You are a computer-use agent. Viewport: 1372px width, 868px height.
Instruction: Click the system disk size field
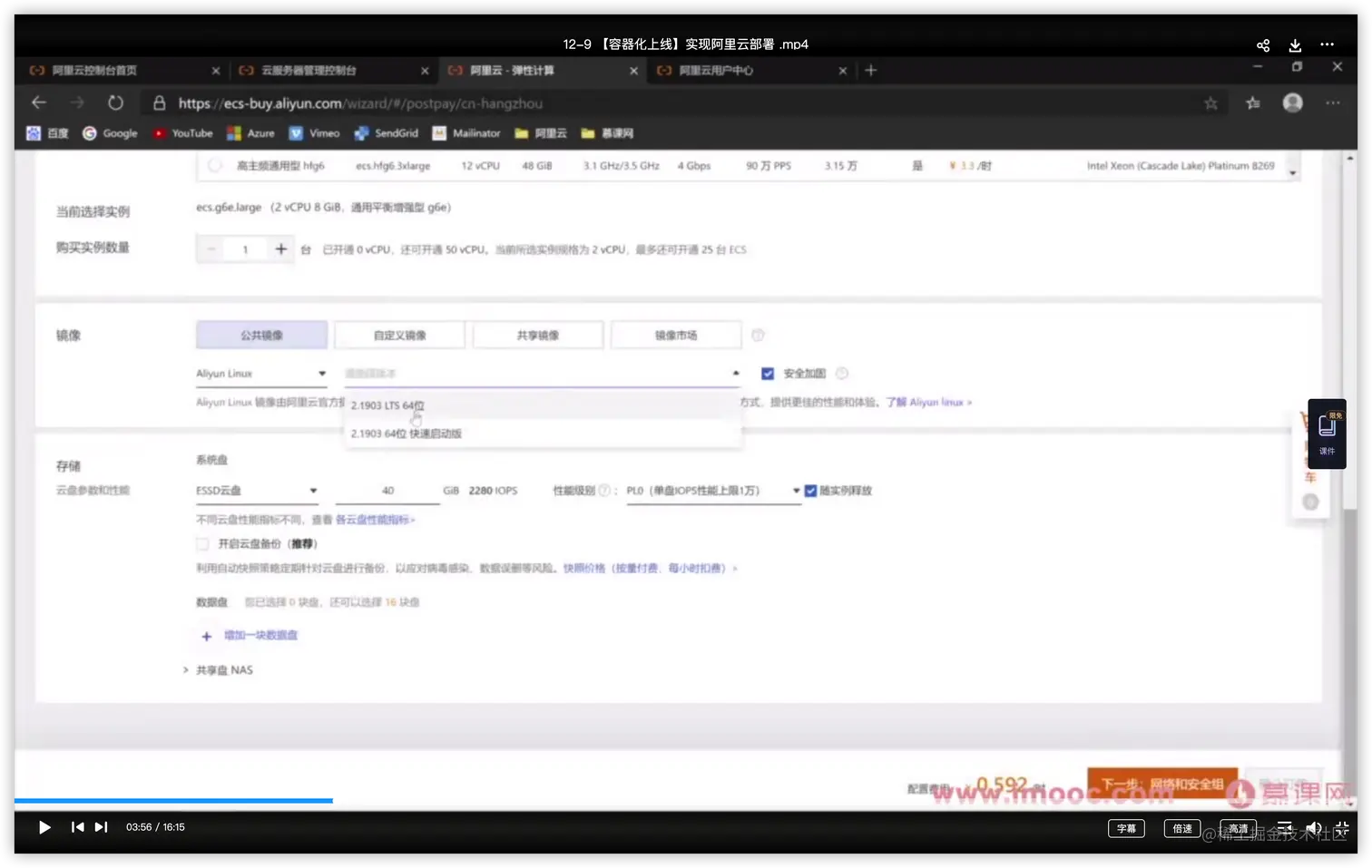(x=387, y=491)
